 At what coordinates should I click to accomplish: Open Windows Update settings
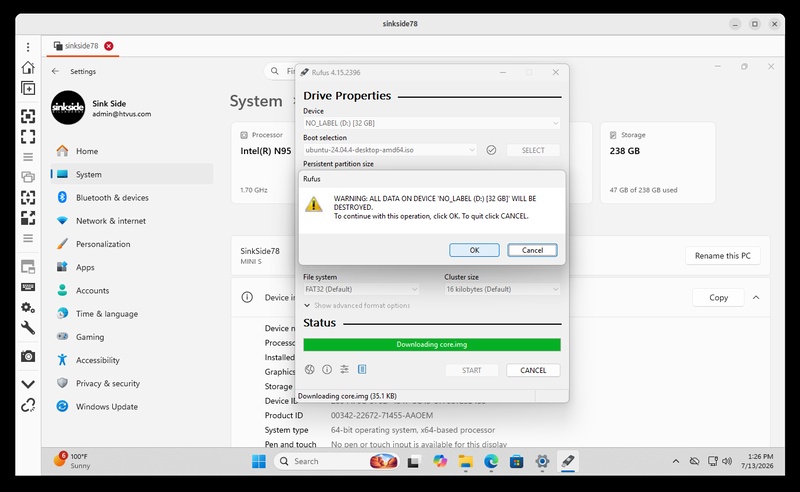[x=132, y=406]
